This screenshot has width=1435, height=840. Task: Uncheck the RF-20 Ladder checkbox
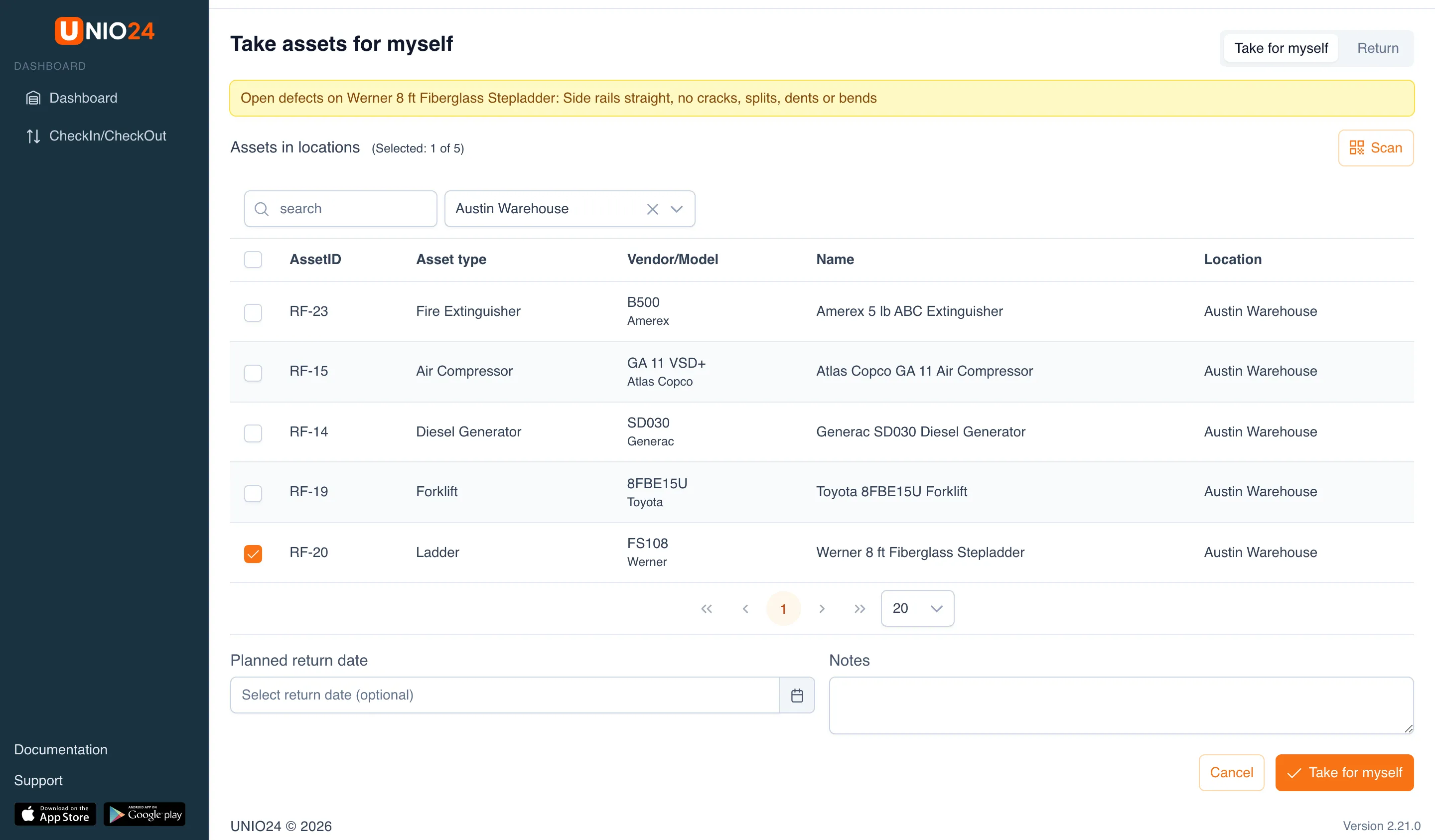point(253,553)
